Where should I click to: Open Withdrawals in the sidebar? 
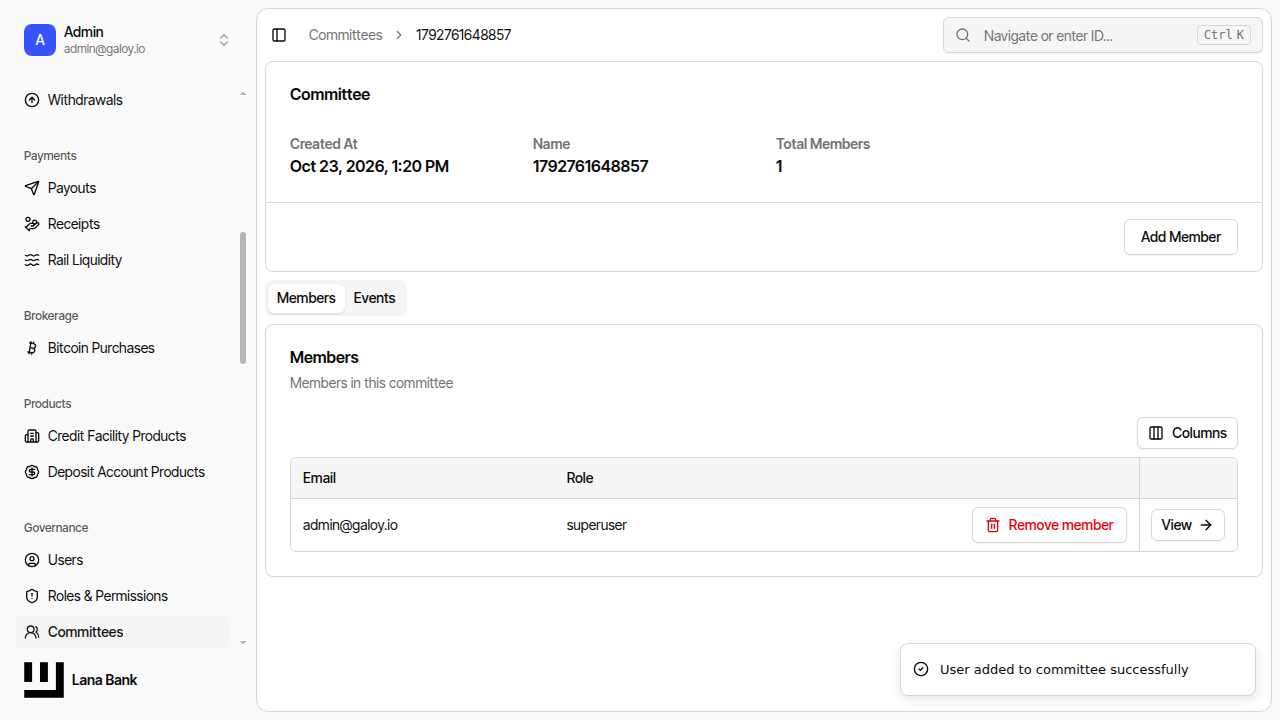point(123,100)
